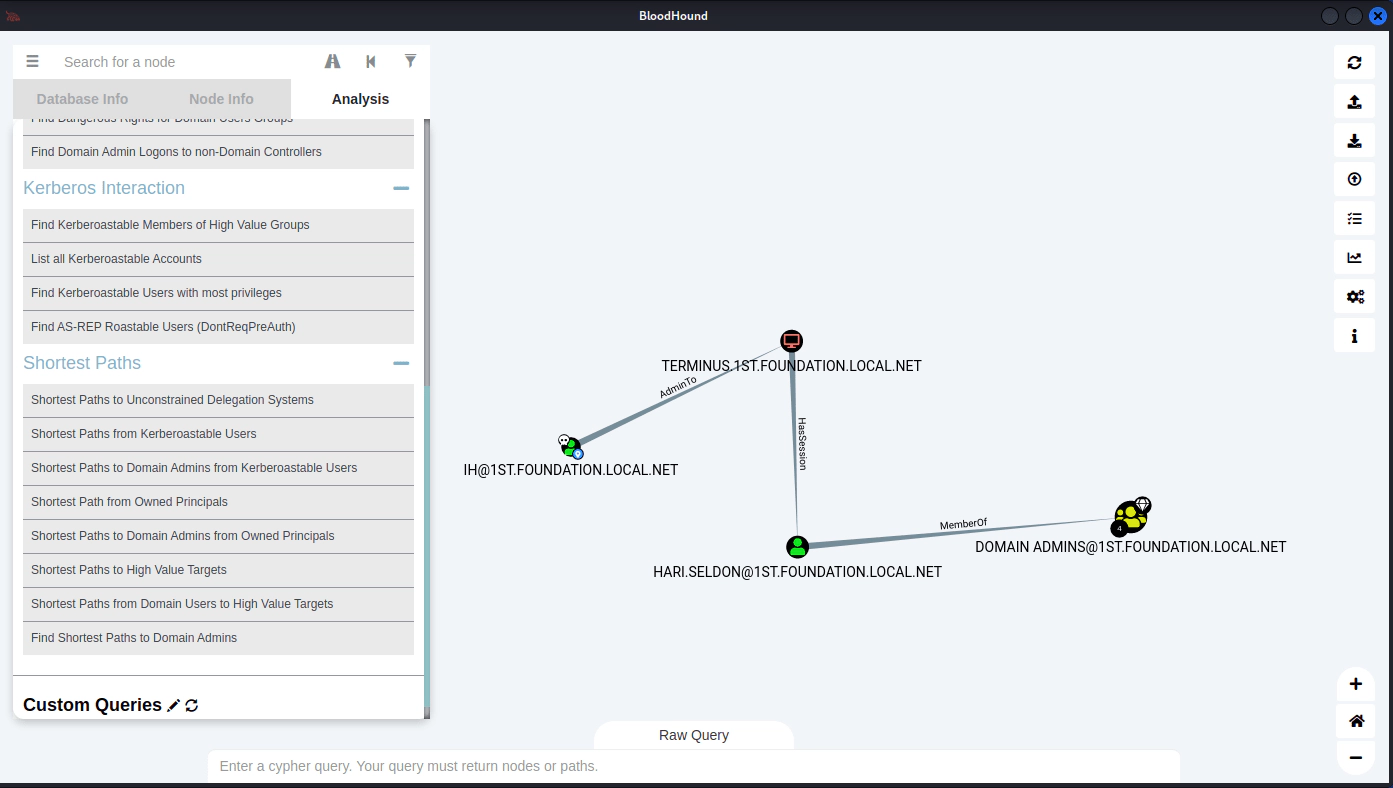Reset graph view with home icon
Image resolution: width=1393 pixels, height=788 pixels.
(x=1356, y=721)
